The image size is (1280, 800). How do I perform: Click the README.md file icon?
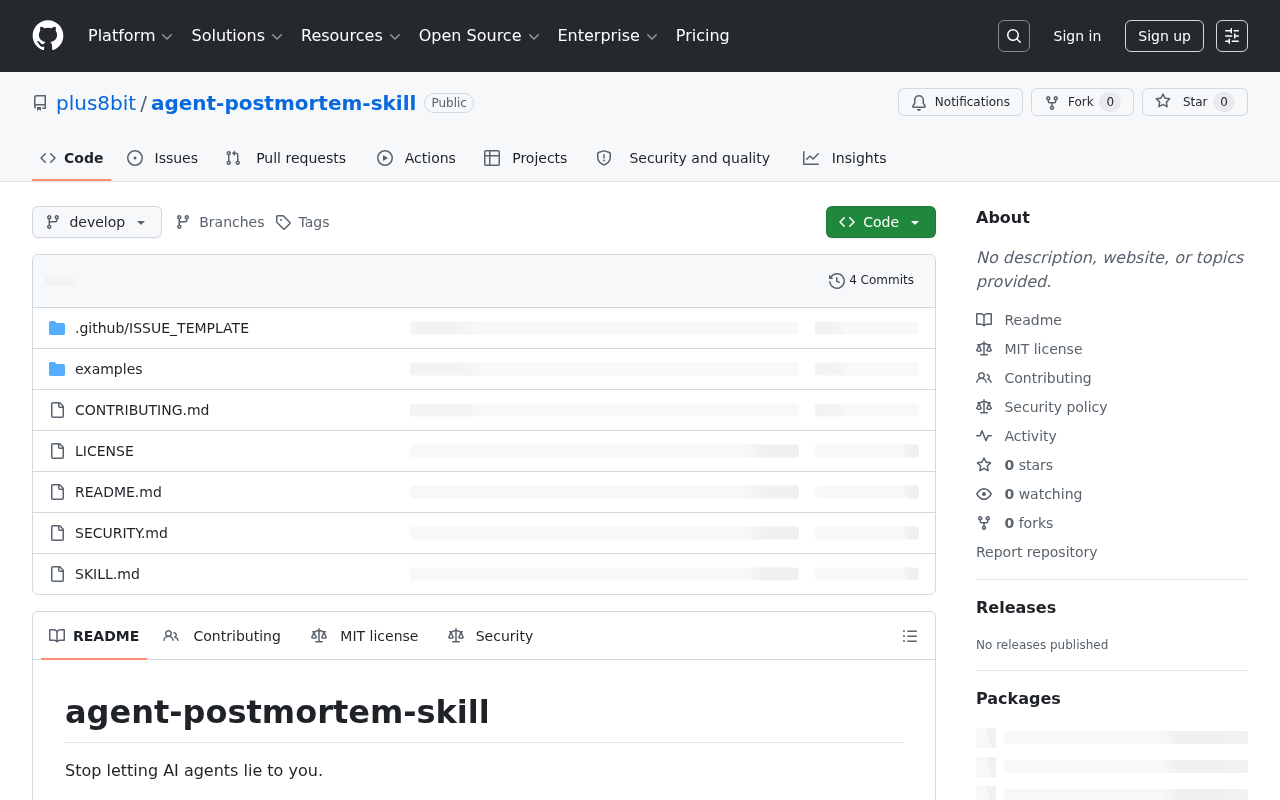[57, 492]
